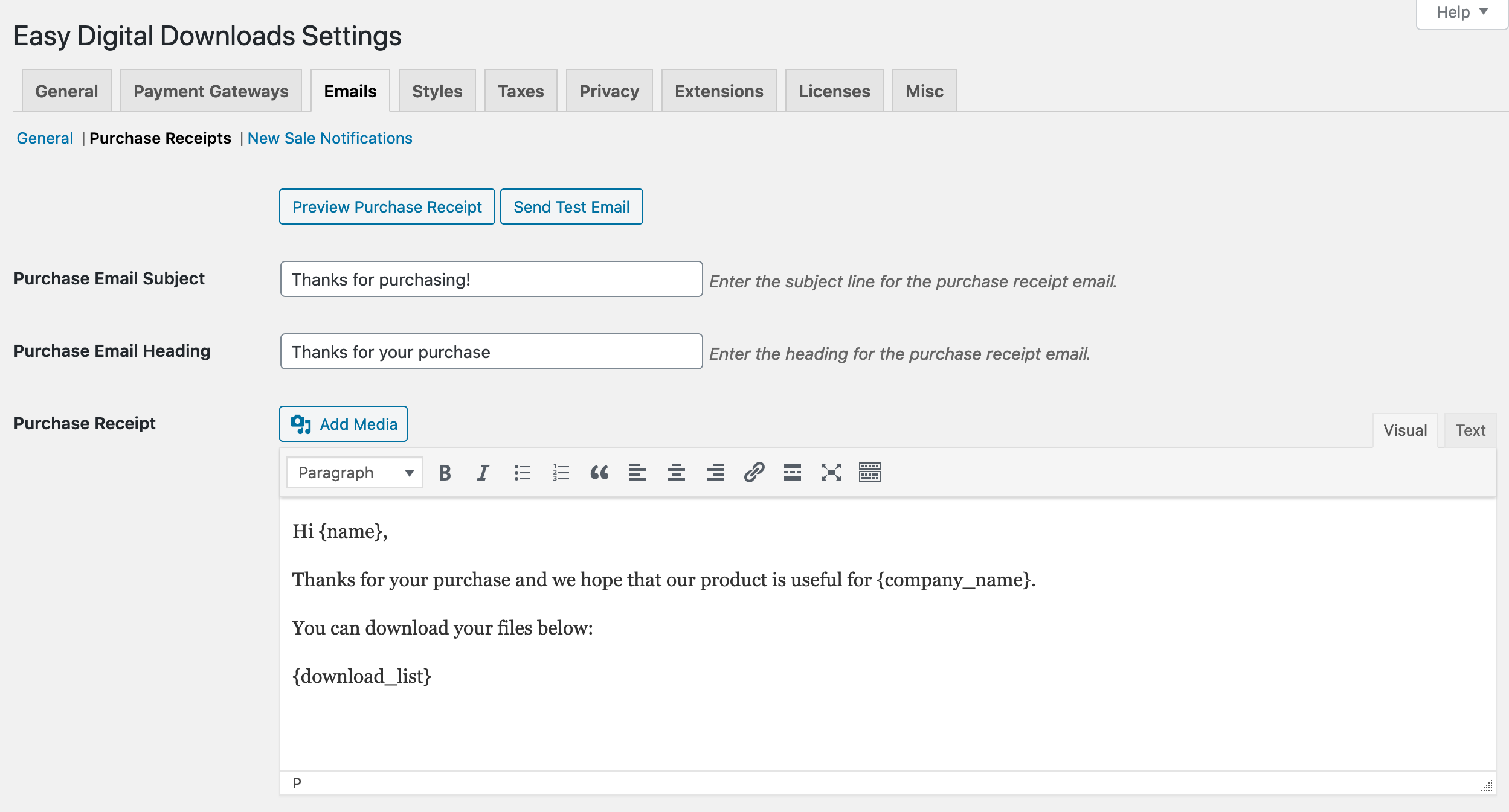The image size is (1509, 812).
Task: Toggle bold formatting in editor toolbar
Action: point(445,473)
